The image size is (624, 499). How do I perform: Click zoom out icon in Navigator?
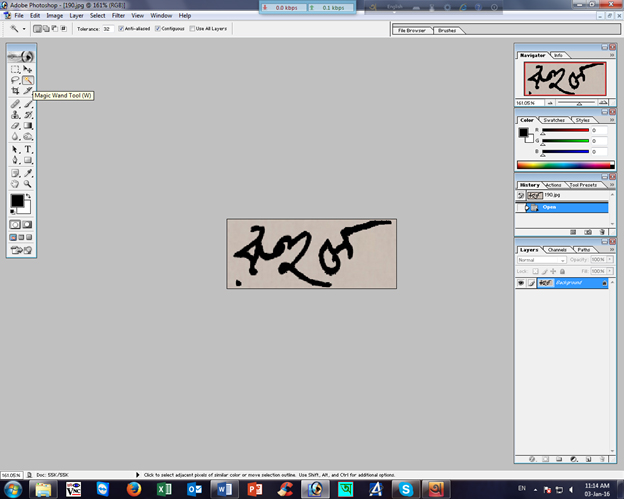(550, 103)
